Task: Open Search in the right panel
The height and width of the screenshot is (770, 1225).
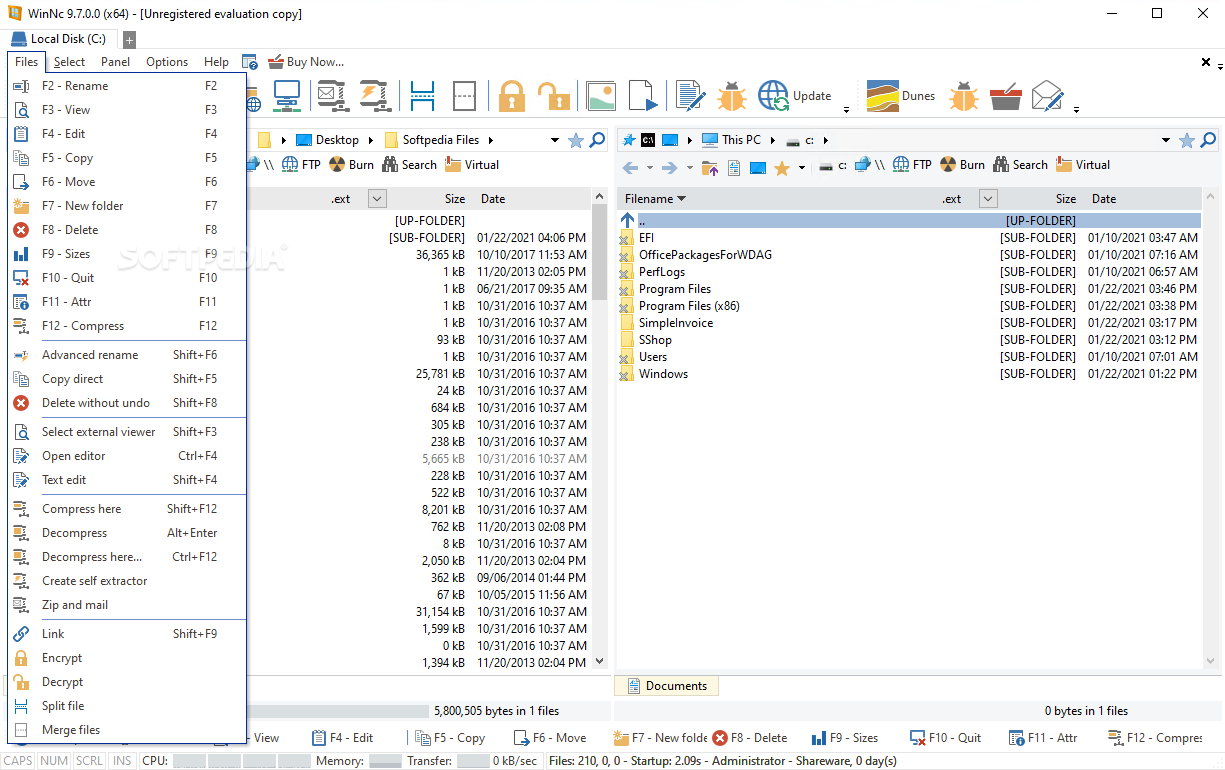Action: [x=1019, y=165]
